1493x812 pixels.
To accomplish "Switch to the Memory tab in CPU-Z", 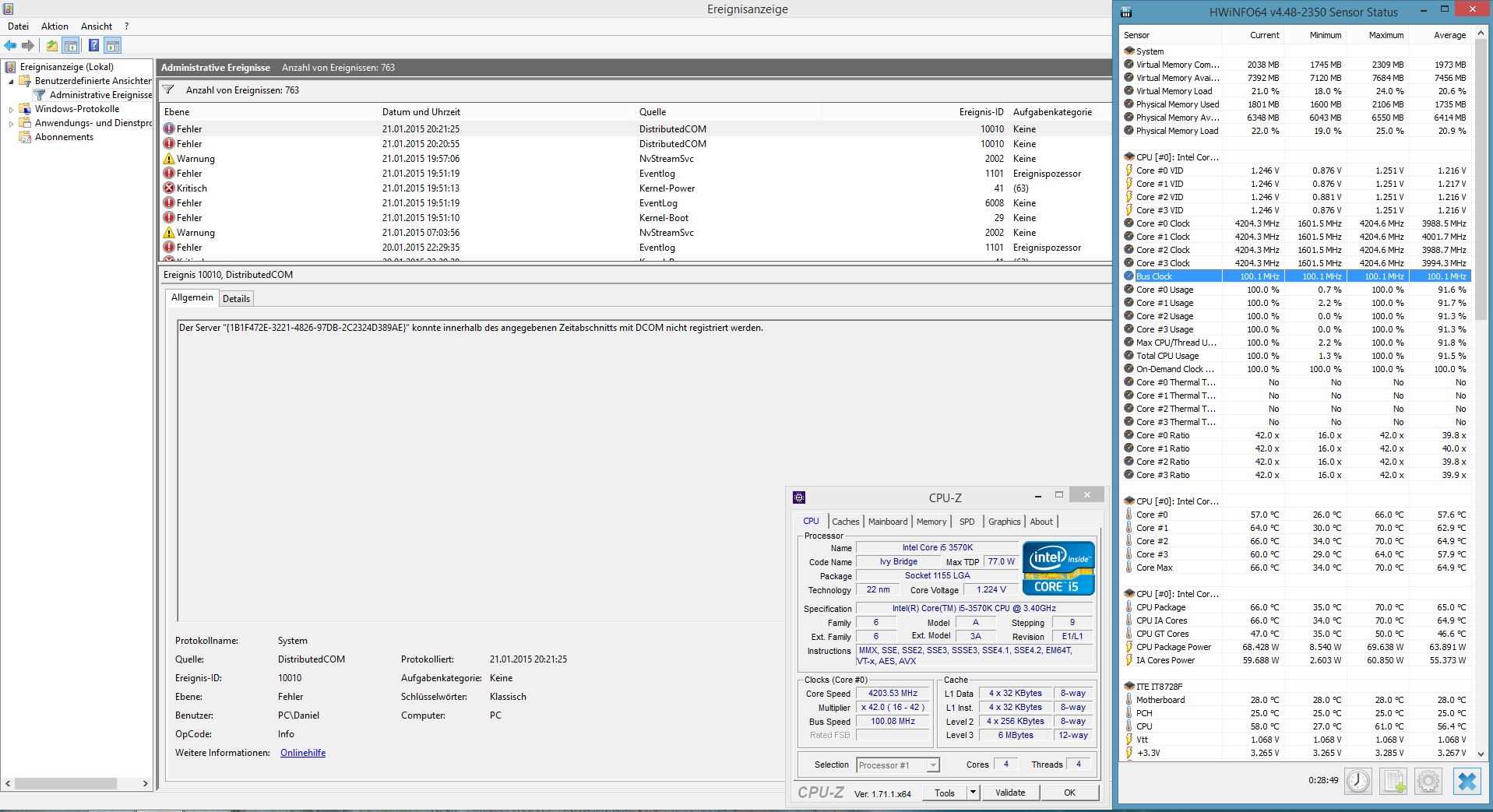I will click(x=931, y=522).
